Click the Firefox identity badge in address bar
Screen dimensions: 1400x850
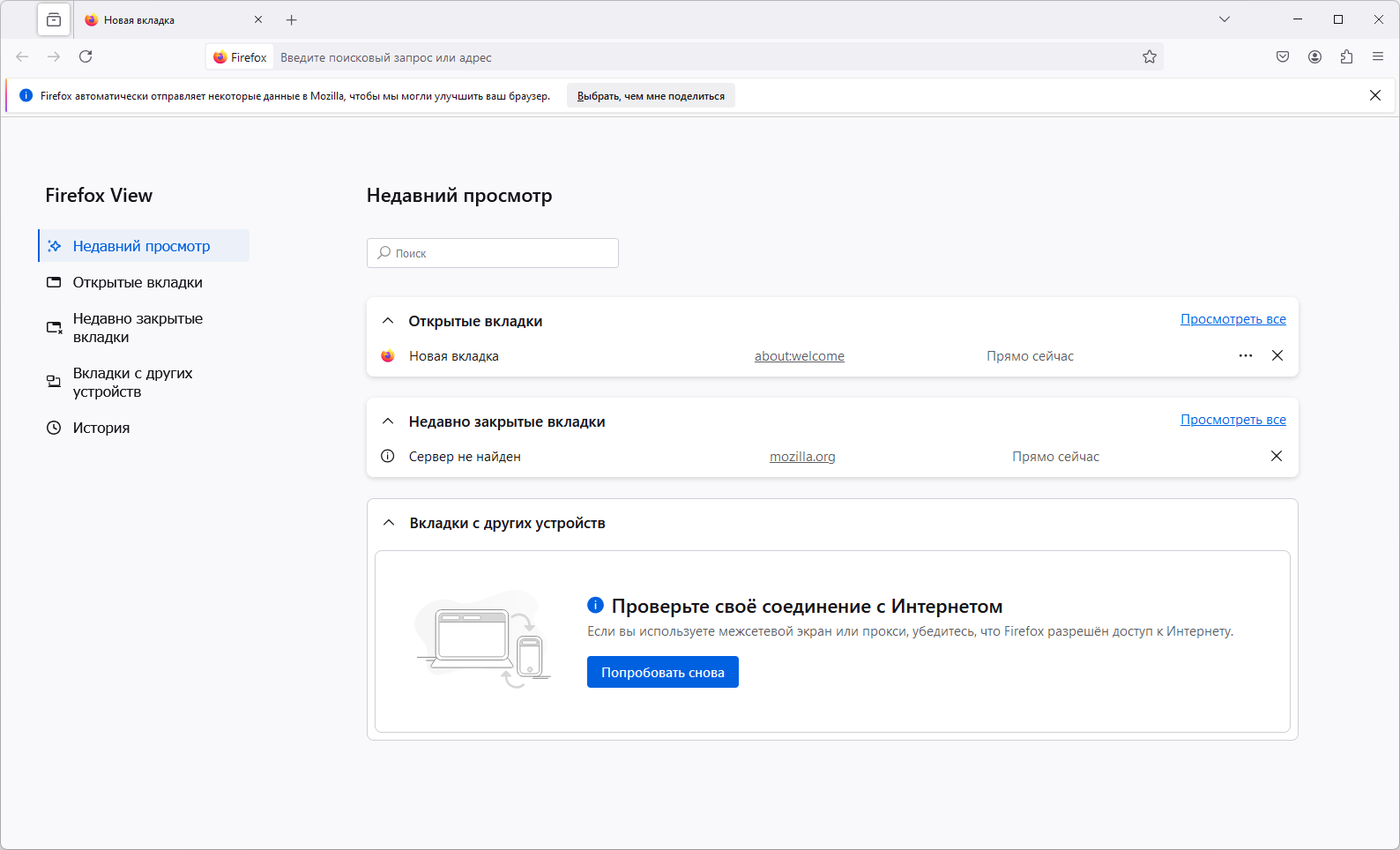point(240,57)
